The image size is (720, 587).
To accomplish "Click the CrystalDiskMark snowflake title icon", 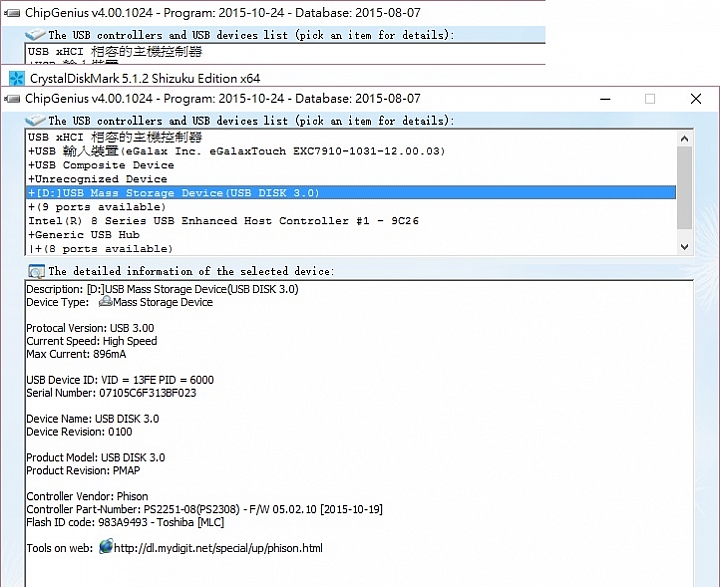I will 17,78.
